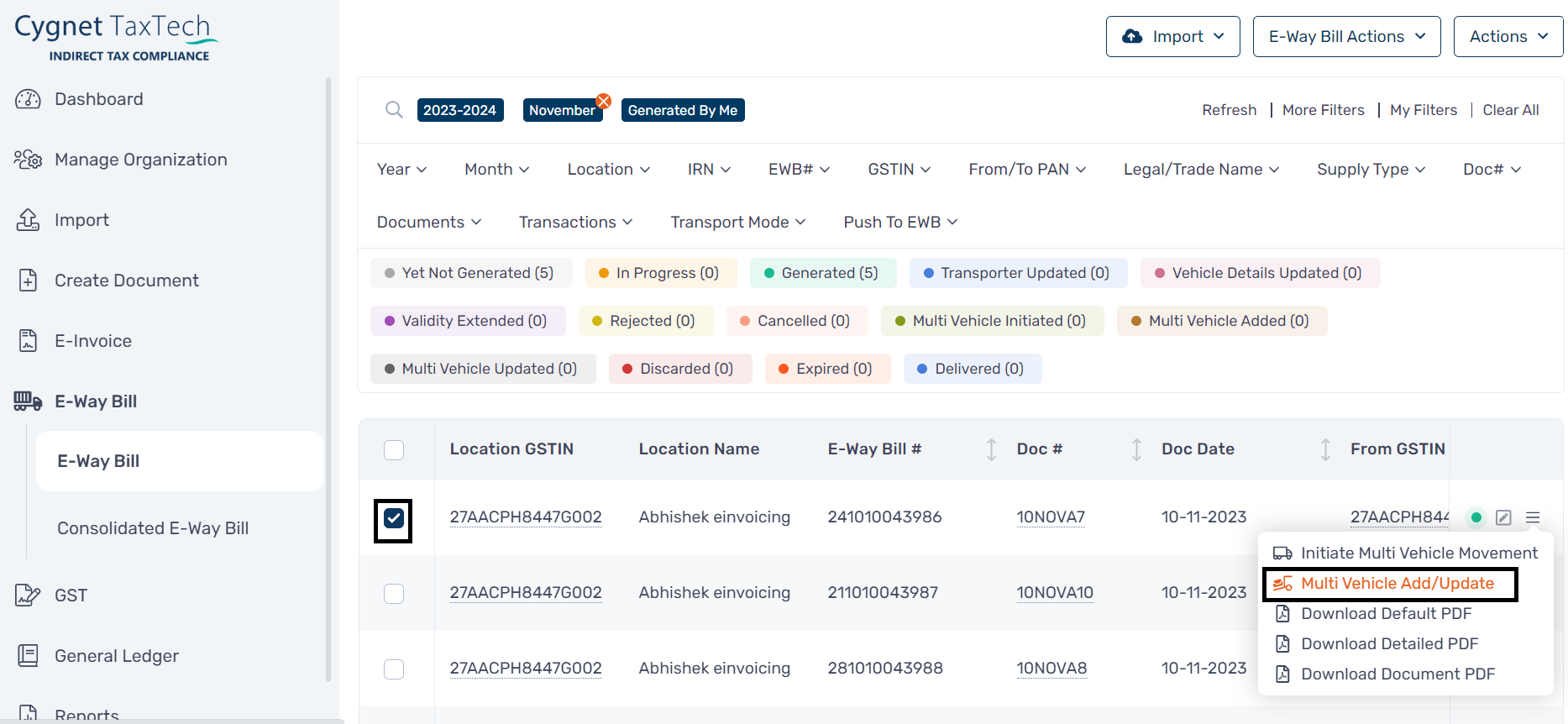Sort by the E-Way Bill # column arrows
This screenshot has height=724, width=1568.
point(991,449)
